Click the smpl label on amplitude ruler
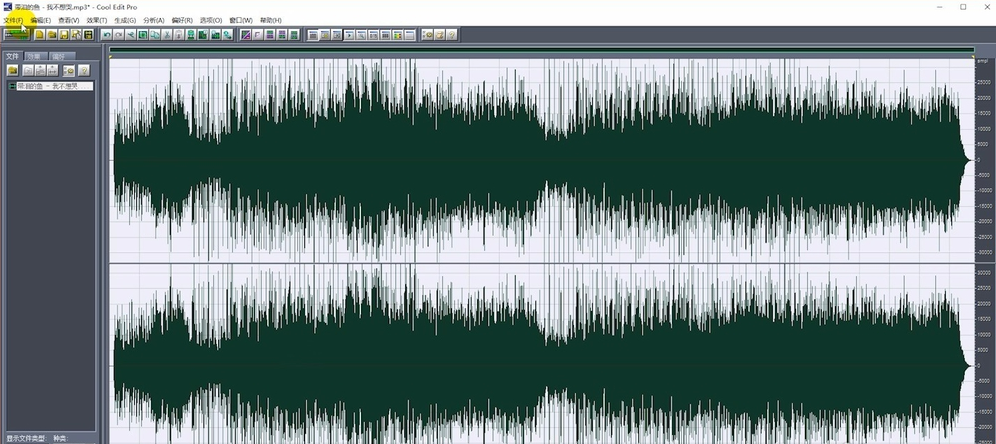The width and height of the screenshot is (996, 444). tap(982, 62)
